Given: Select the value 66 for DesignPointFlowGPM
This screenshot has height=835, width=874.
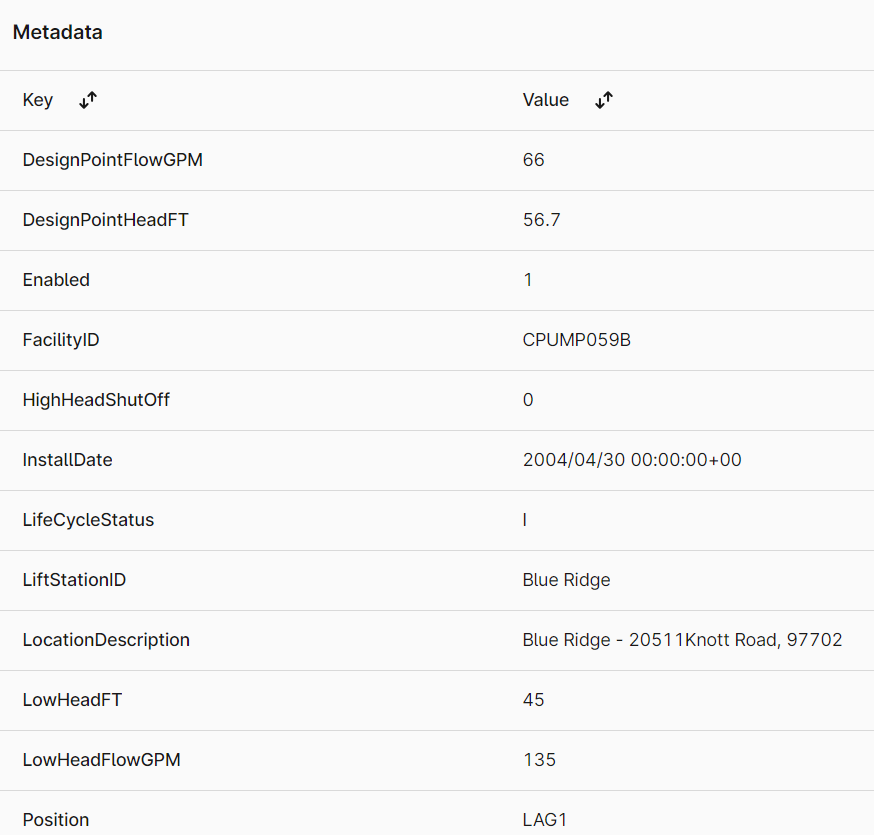Looking at the screenshot, I should [x=533, y=160].
